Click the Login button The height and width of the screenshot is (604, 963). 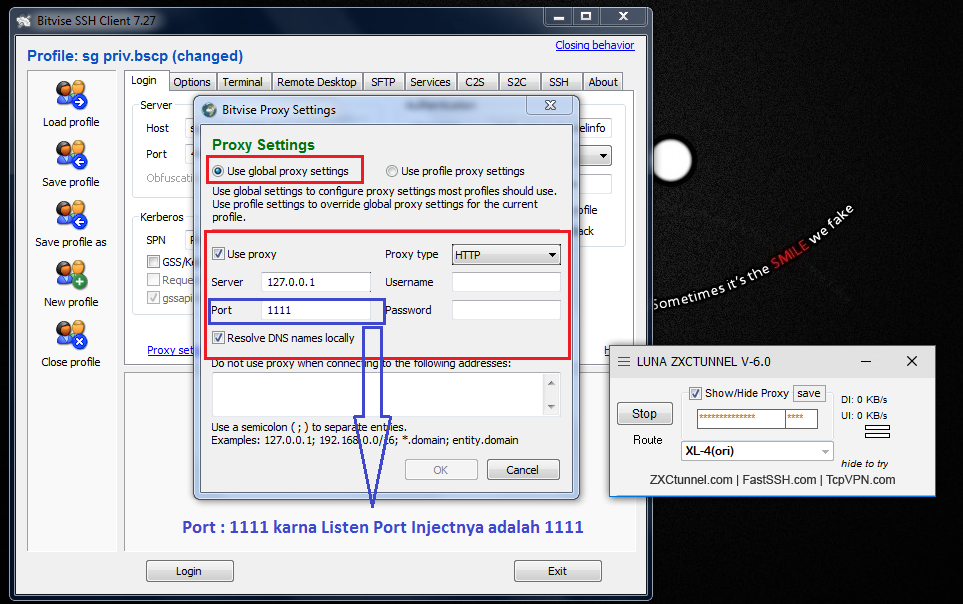point(189,571)
